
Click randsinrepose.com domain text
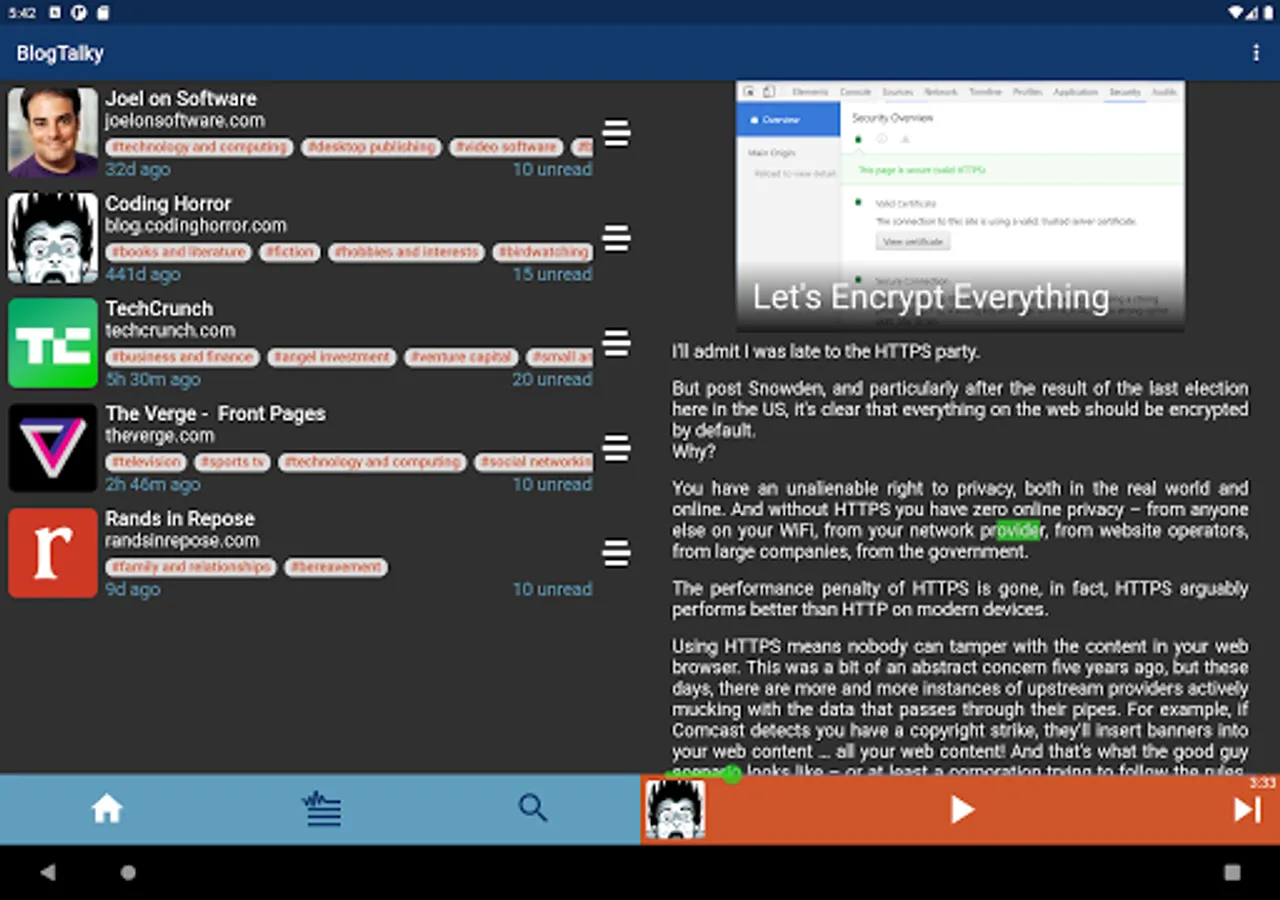point(182,541)
